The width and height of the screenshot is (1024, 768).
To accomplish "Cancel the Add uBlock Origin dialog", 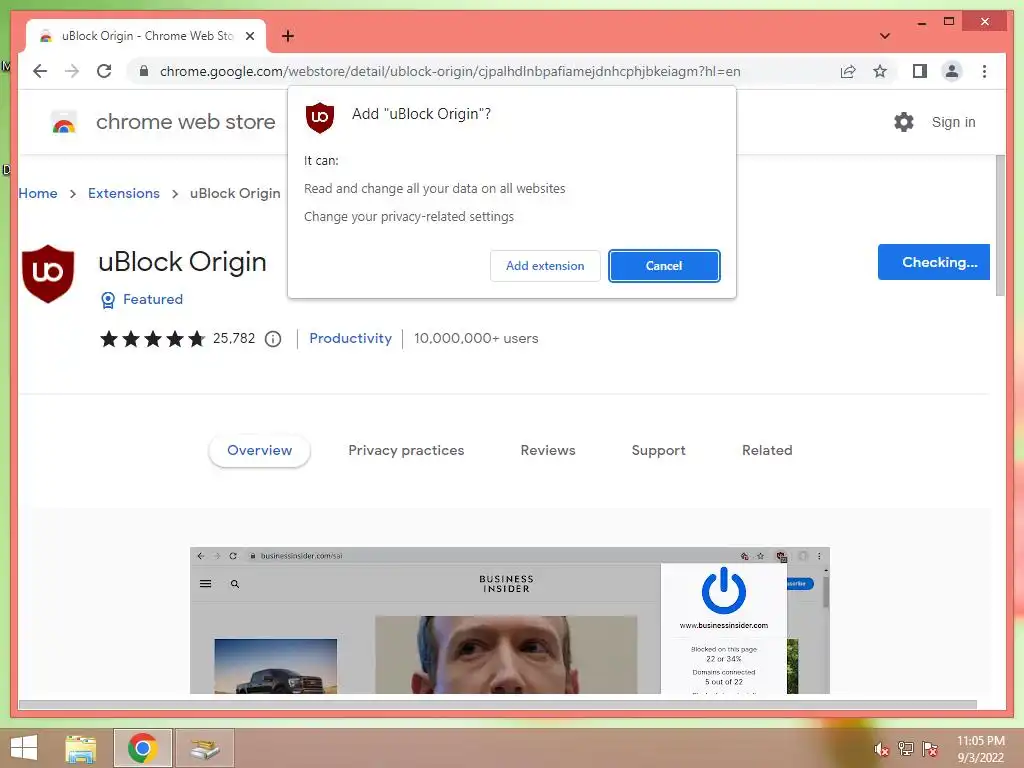I will tap(664, 266).
